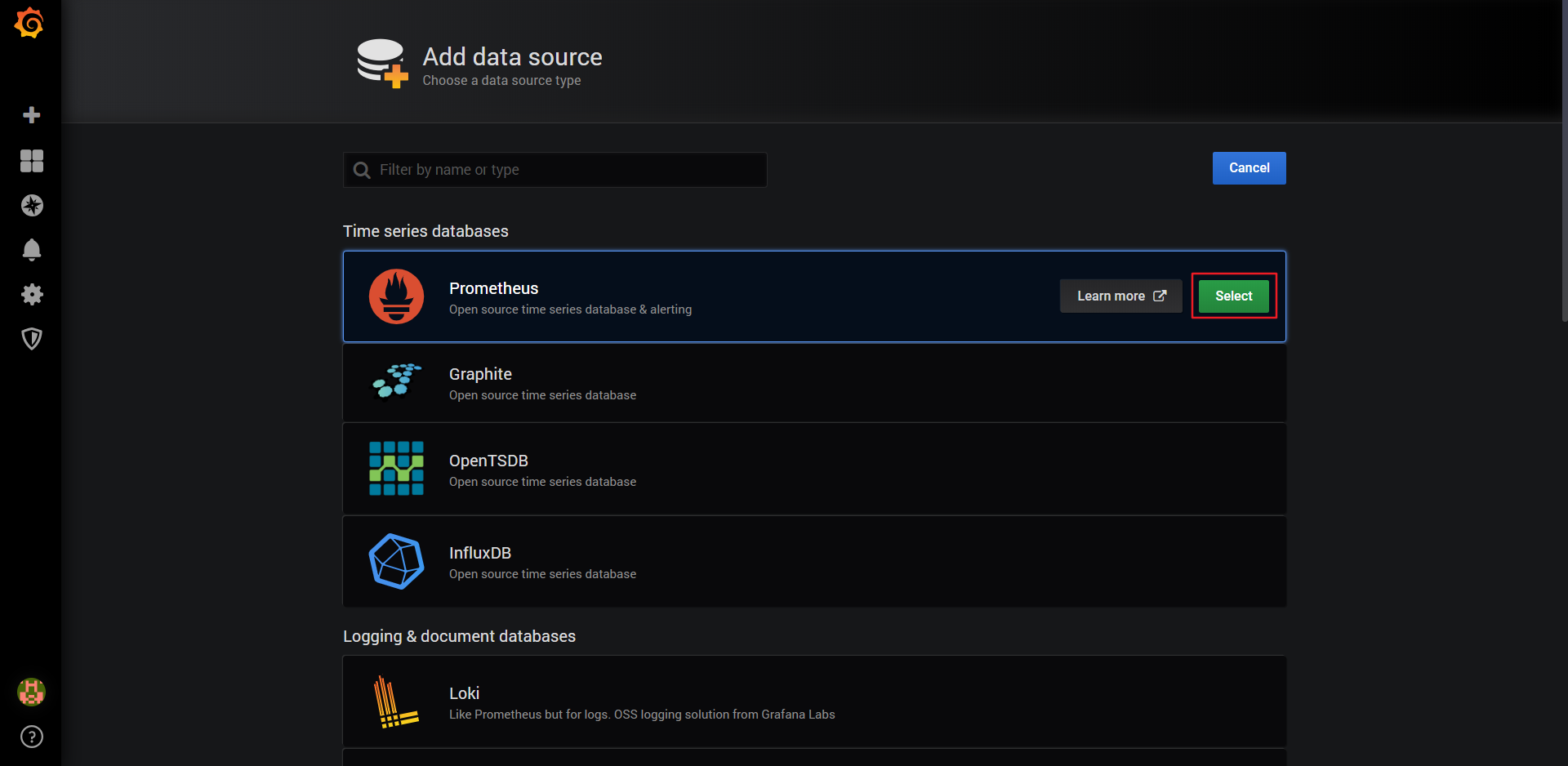The image size is (1568, 766).
Task: Open the Explore compass icon
Action: (x=32, y=206)
